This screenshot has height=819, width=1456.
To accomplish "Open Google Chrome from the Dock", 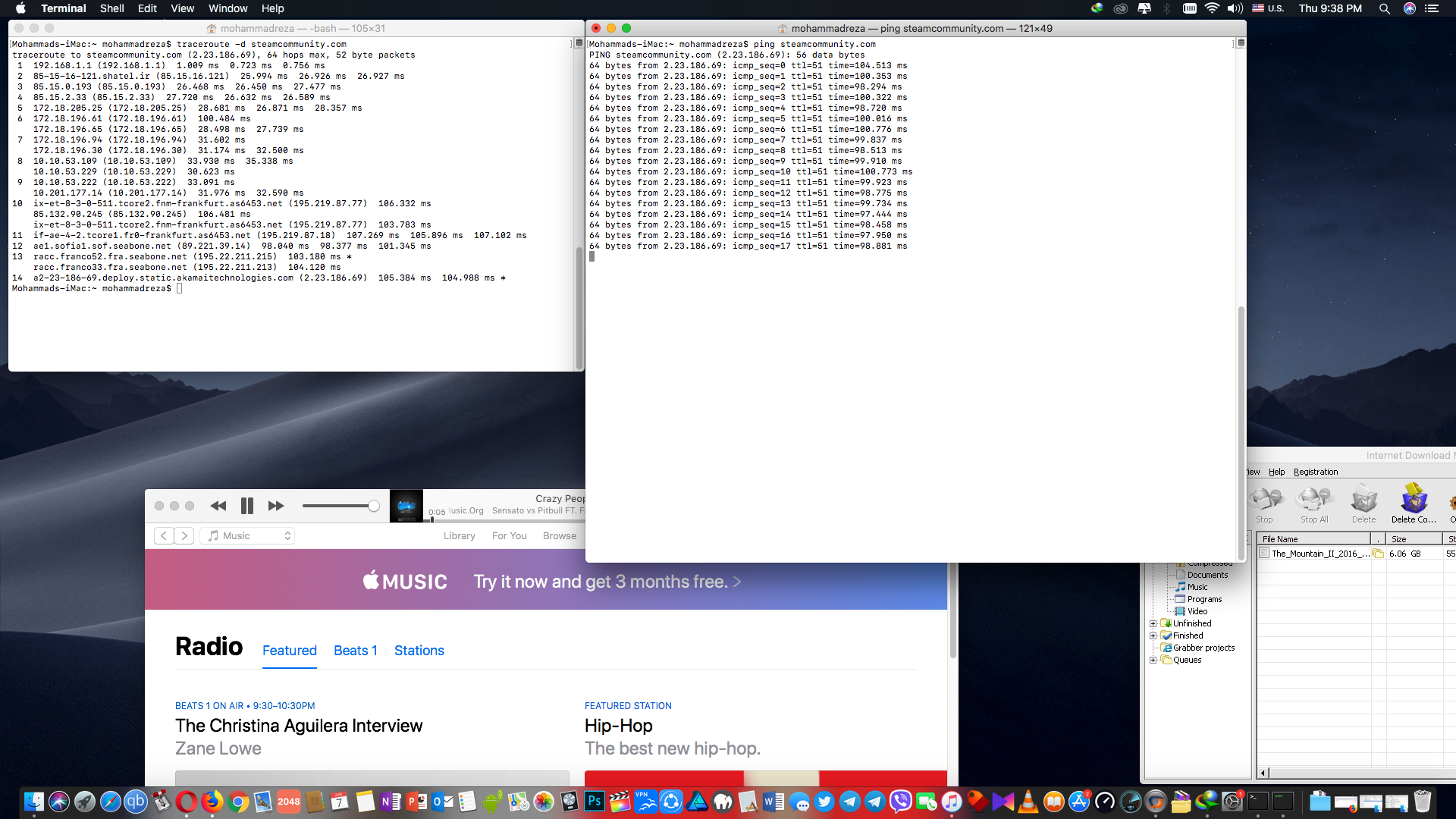I will pos(238,802).
